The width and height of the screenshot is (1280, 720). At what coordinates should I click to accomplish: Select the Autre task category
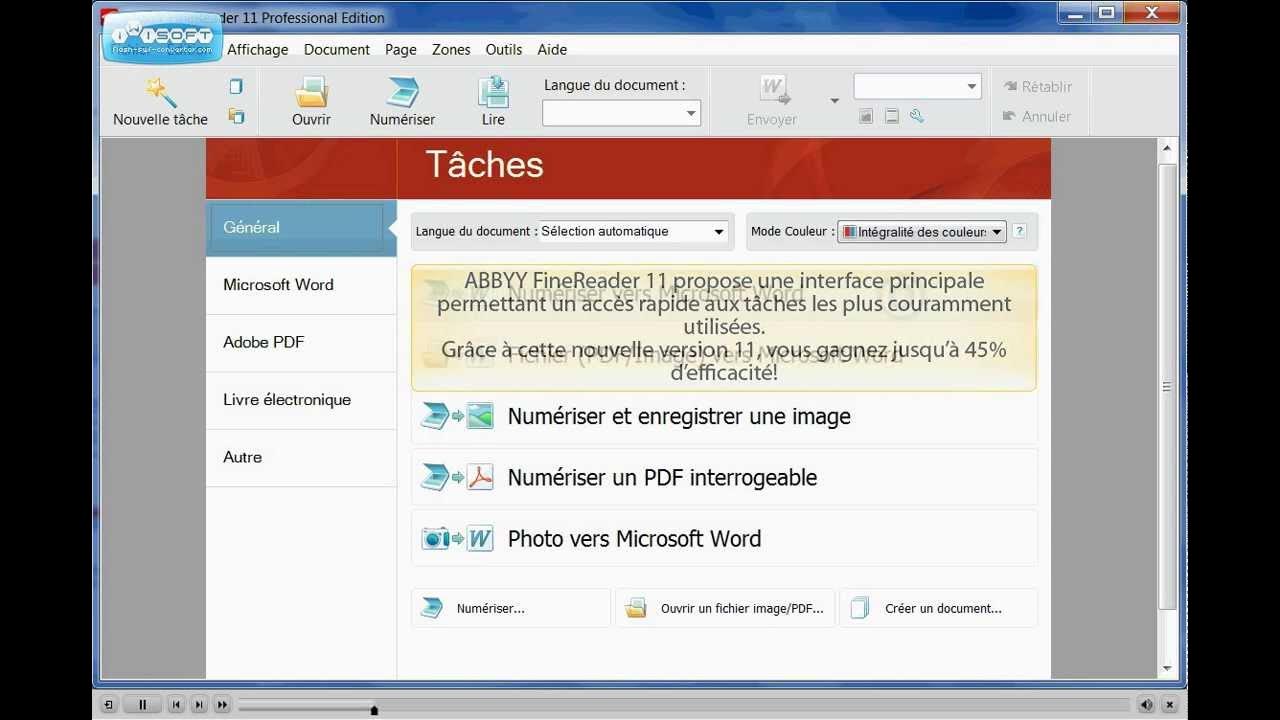(x=301, y=457)
